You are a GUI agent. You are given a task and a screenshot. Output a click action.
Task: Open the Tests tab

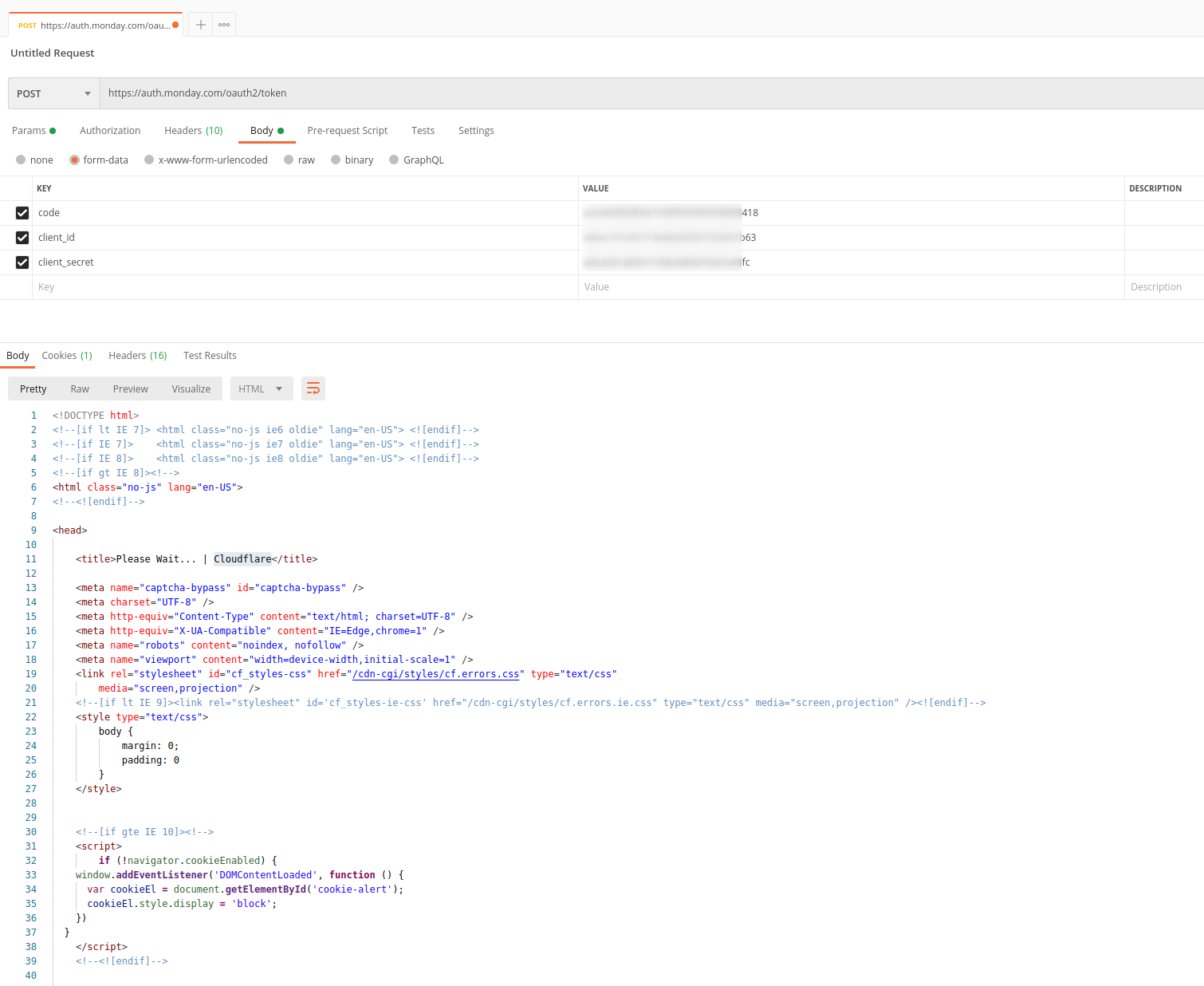pos(423,131)
